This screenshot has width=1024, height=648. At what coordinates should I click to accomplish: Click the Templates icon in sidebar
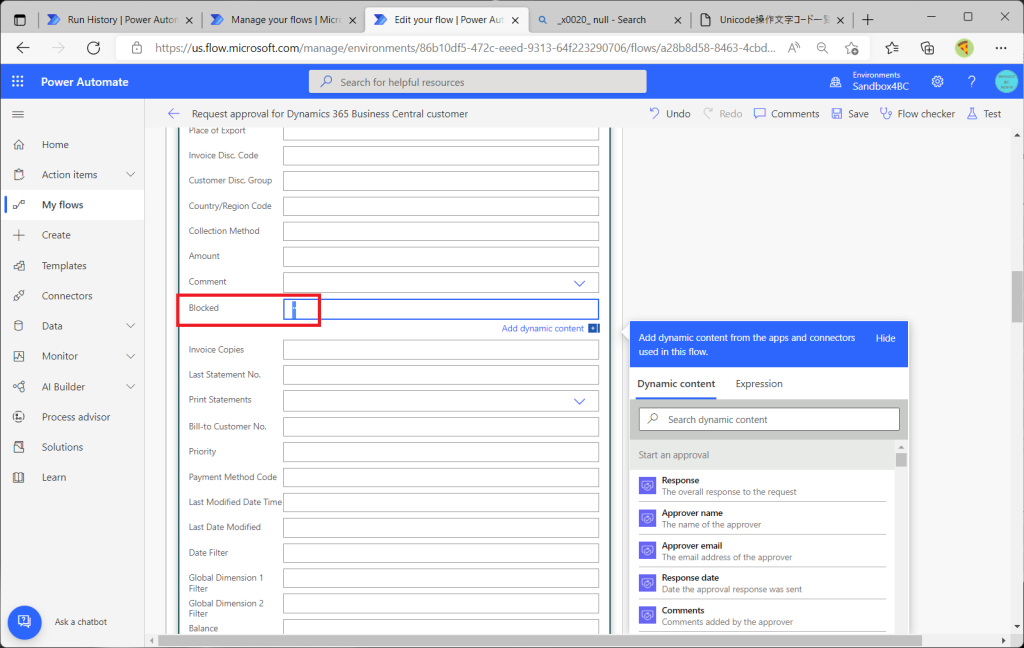click(x=19, y=266)
